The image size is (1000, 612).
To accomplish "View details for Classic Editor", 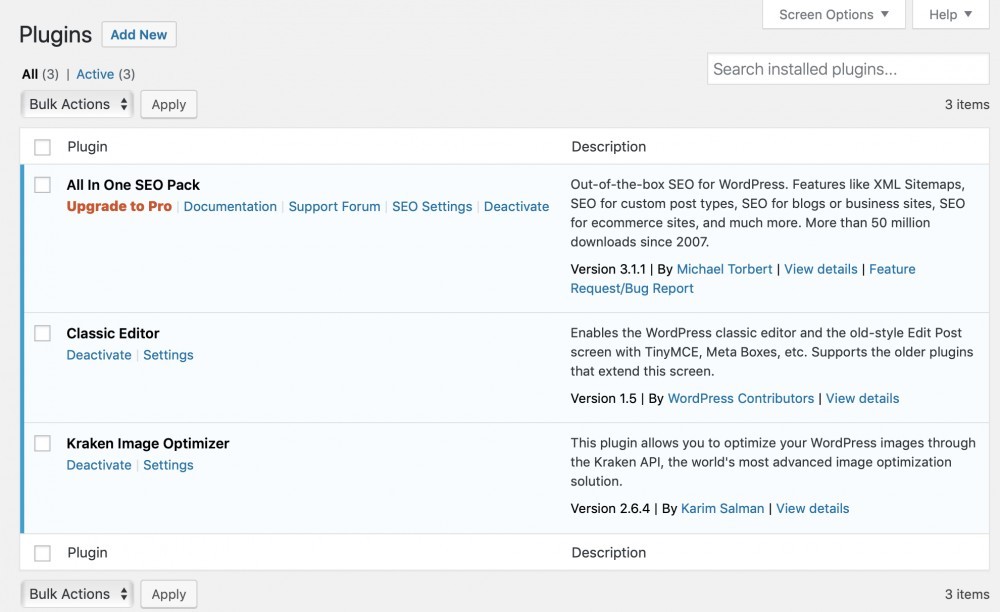I will click(862, 398).
